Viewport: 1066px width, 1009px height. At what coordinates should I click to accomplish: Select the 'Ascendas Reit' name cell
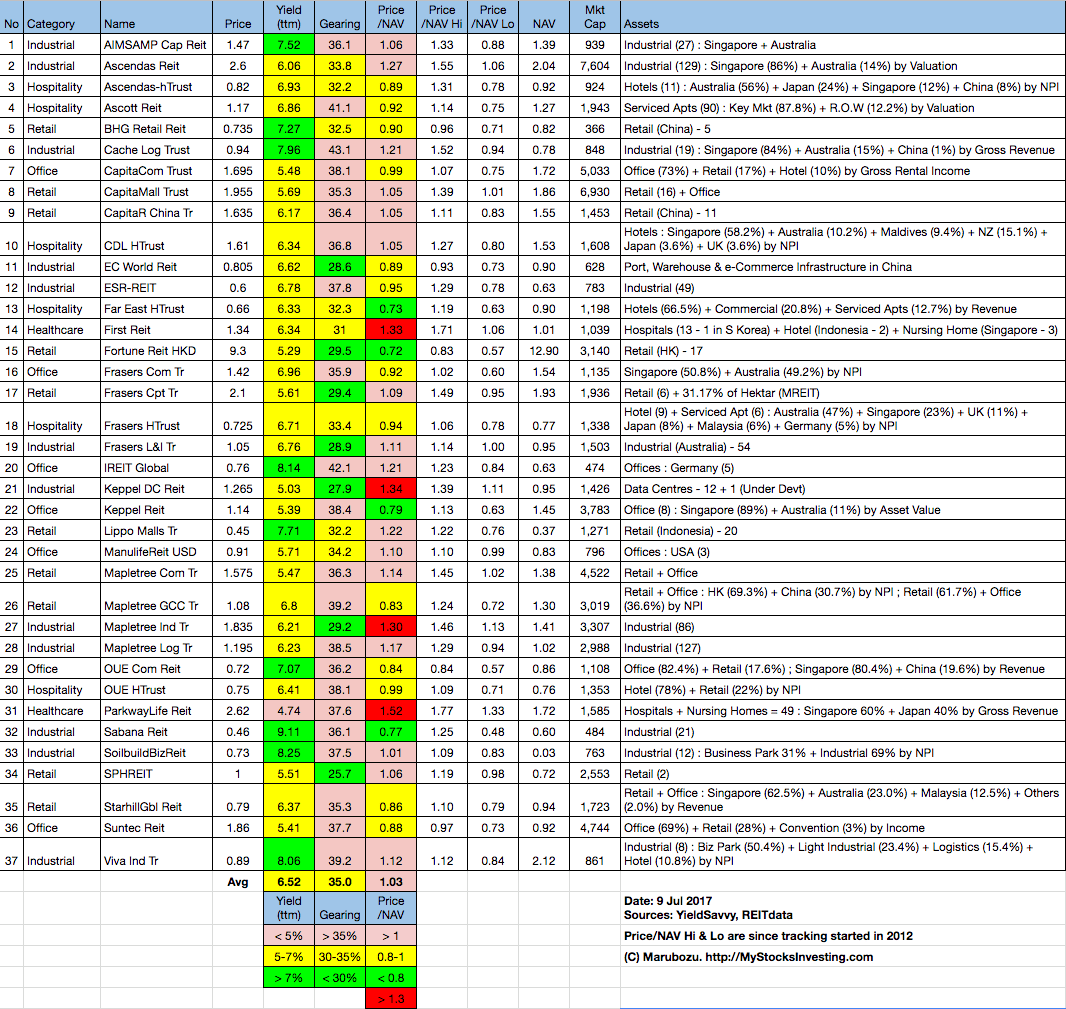[x=156, y=66]
